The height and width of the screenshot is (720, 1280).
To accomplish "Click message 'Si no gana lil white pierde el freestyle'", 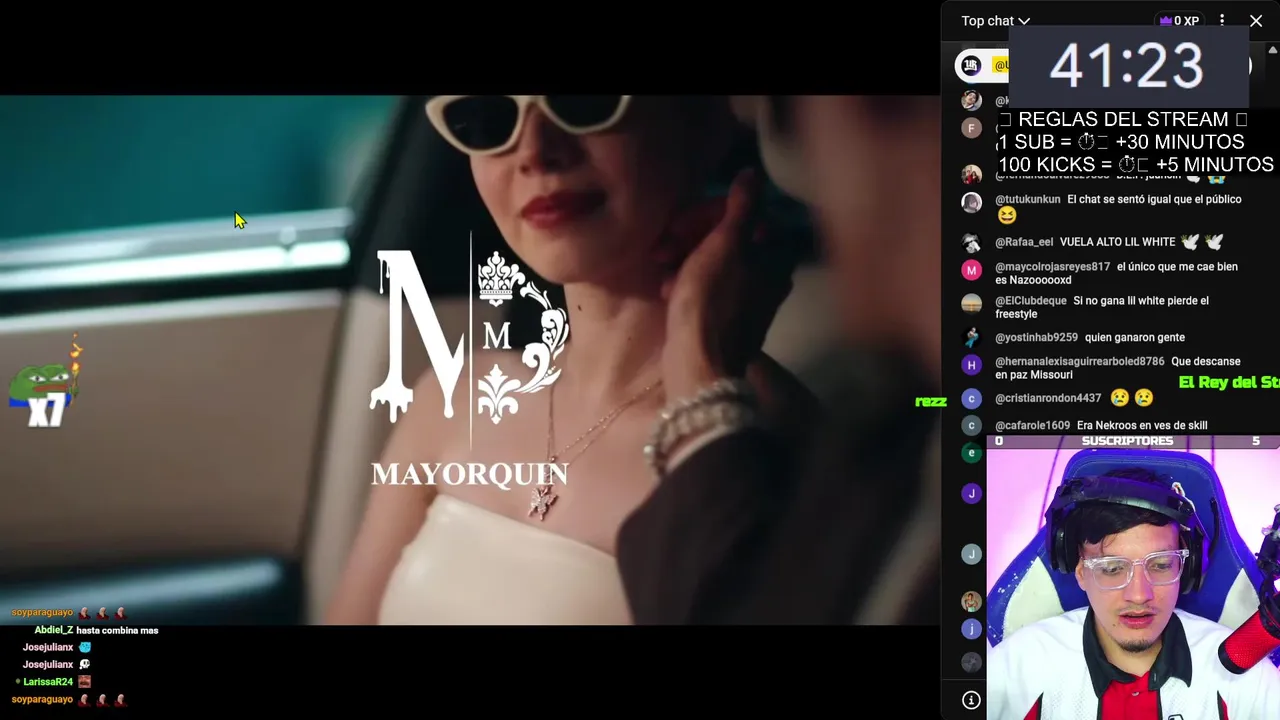I will [1102, 307].
